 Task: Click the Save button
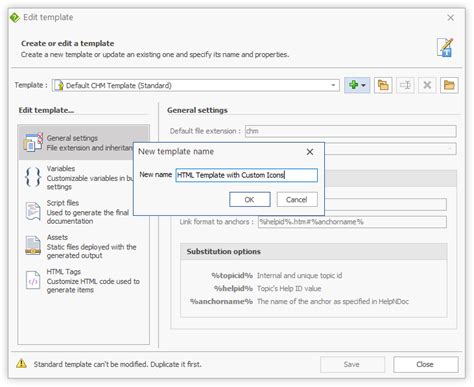[x=352, y=364]
